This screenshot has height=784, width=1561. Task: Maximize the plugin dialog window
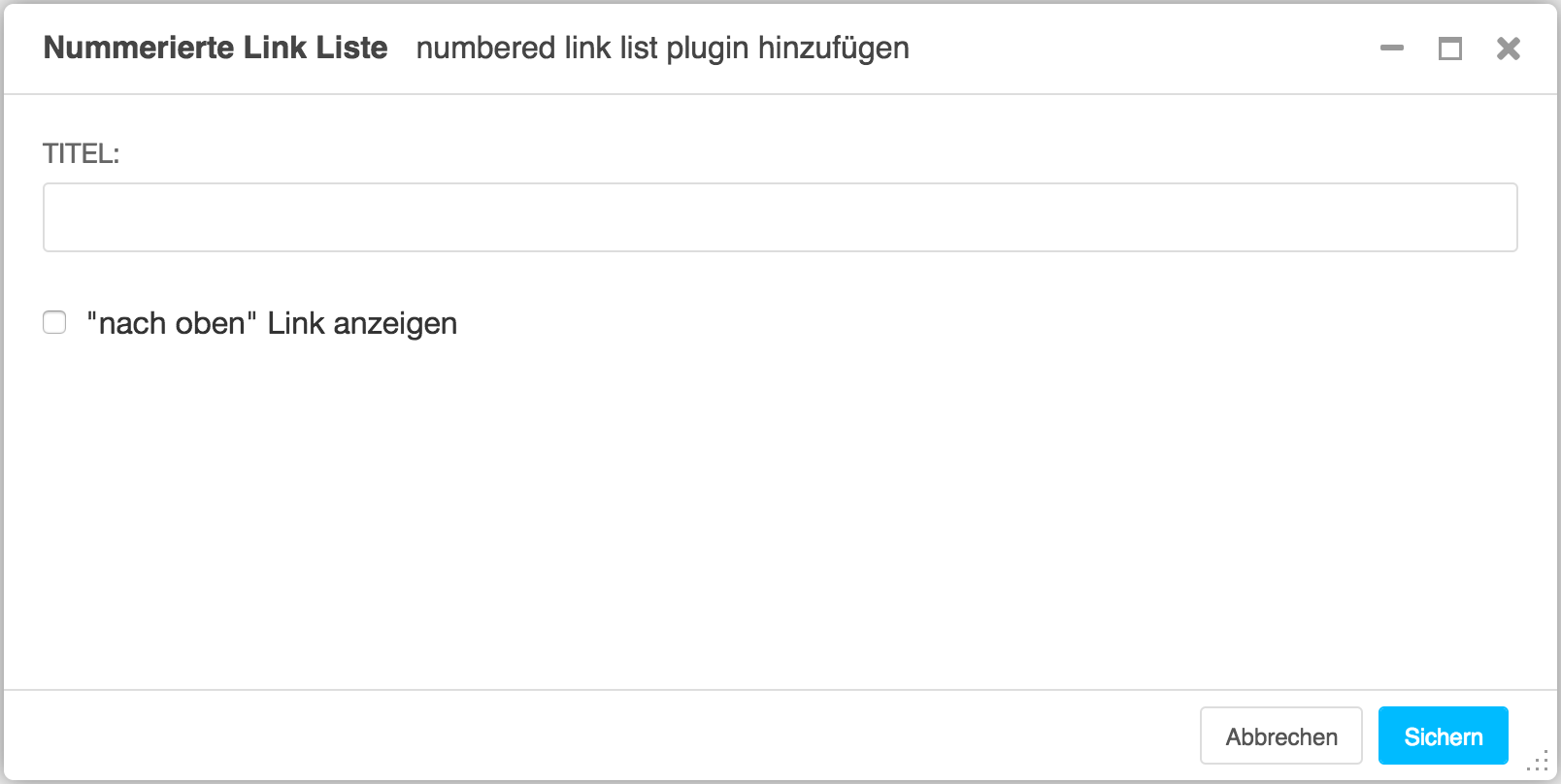pos(1450,49)
